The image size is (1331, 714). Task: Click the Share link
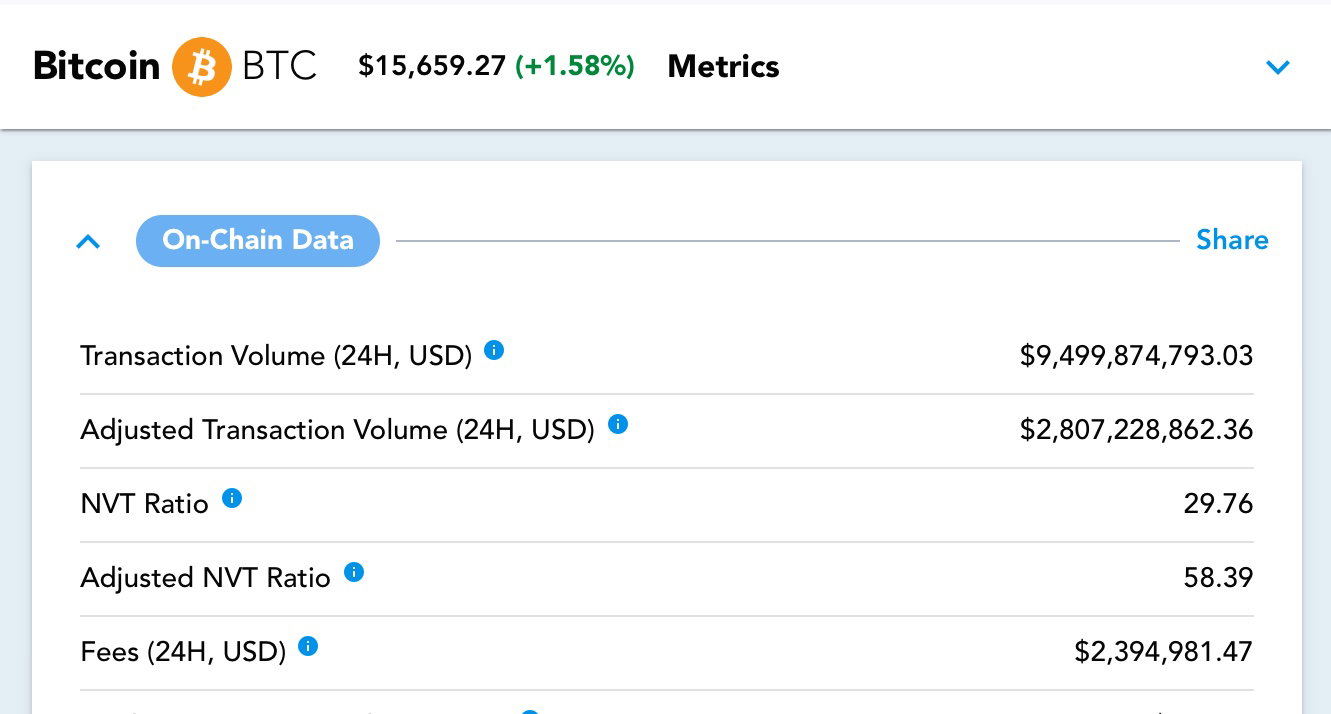tap(1232, 240)
